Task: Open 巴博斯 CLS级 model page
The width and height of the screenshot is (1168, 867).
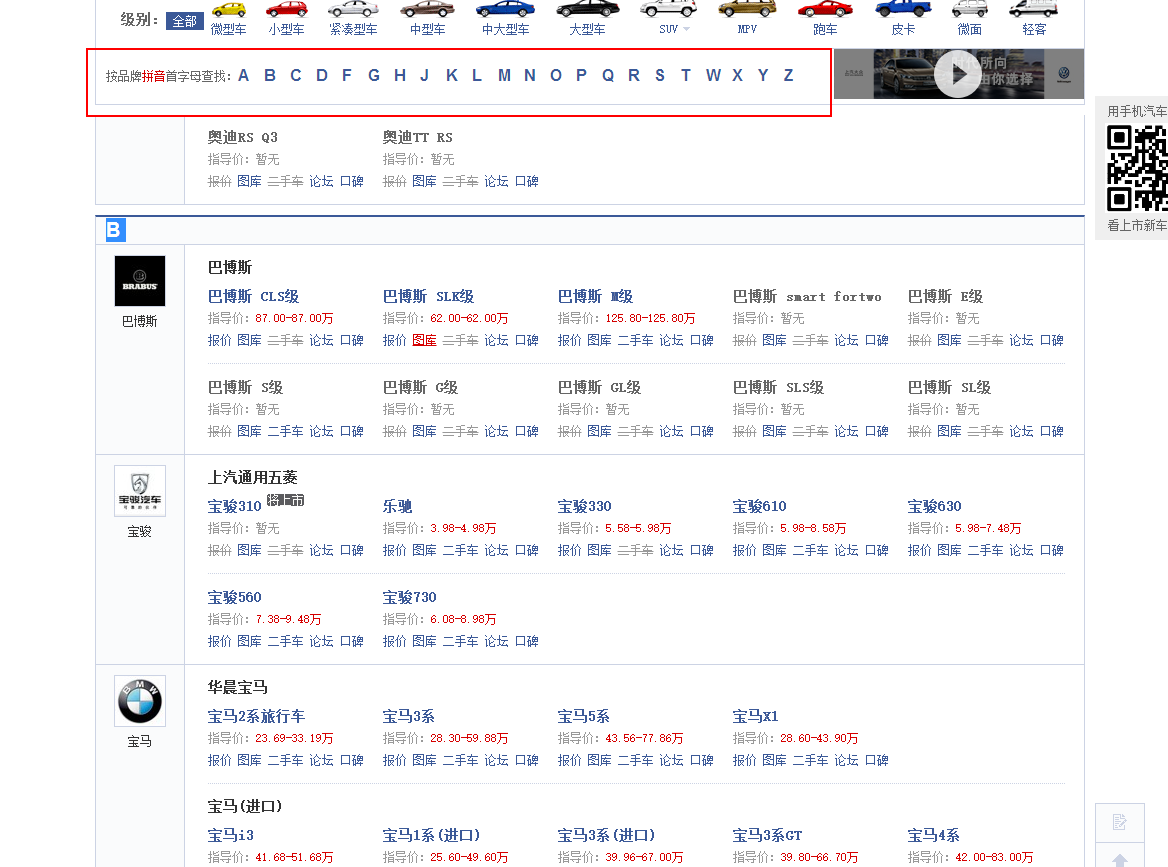Action: click(x=253, y=296)
